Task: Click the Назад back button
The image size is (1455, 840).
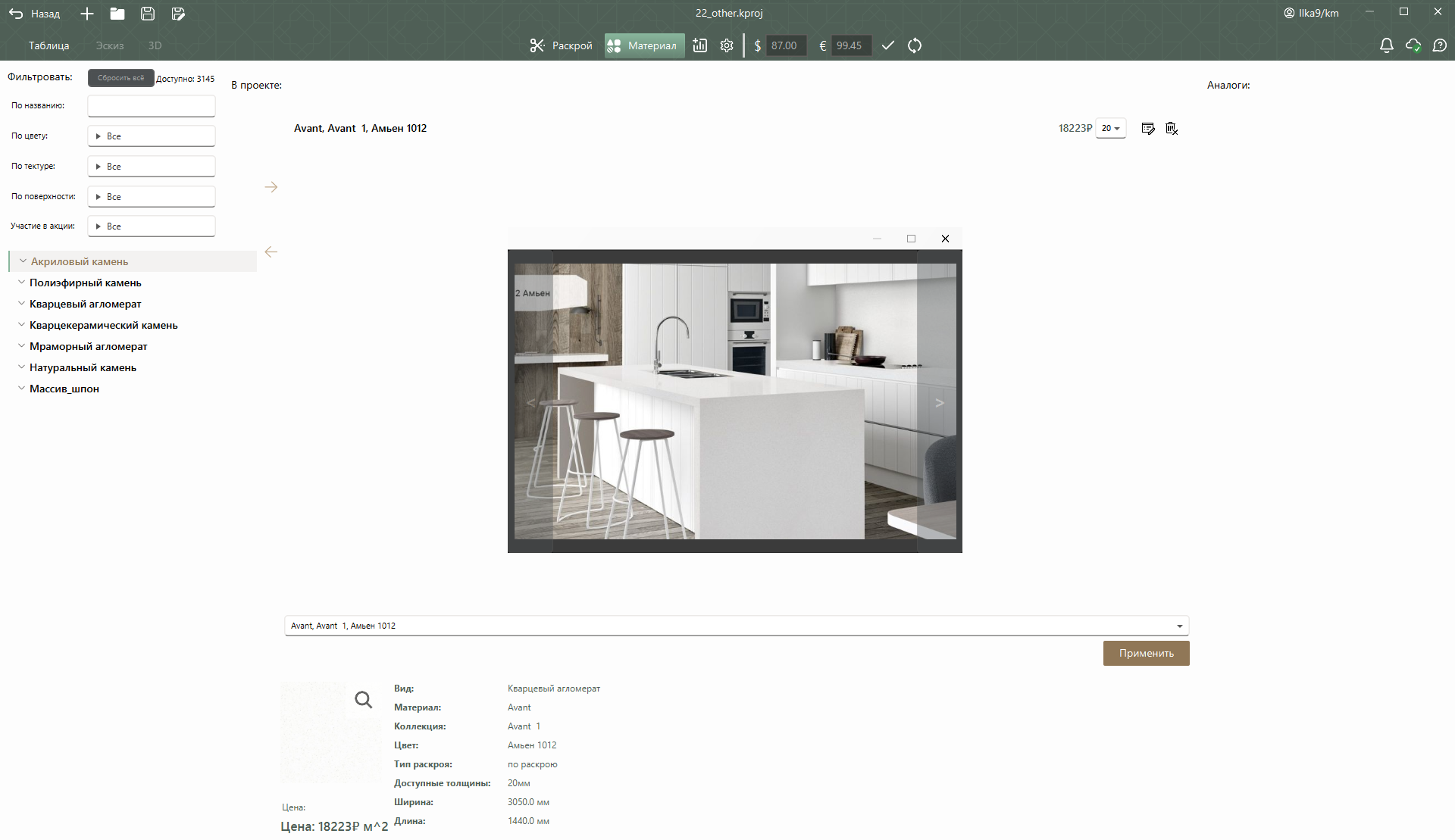Action: coord(35,14)
